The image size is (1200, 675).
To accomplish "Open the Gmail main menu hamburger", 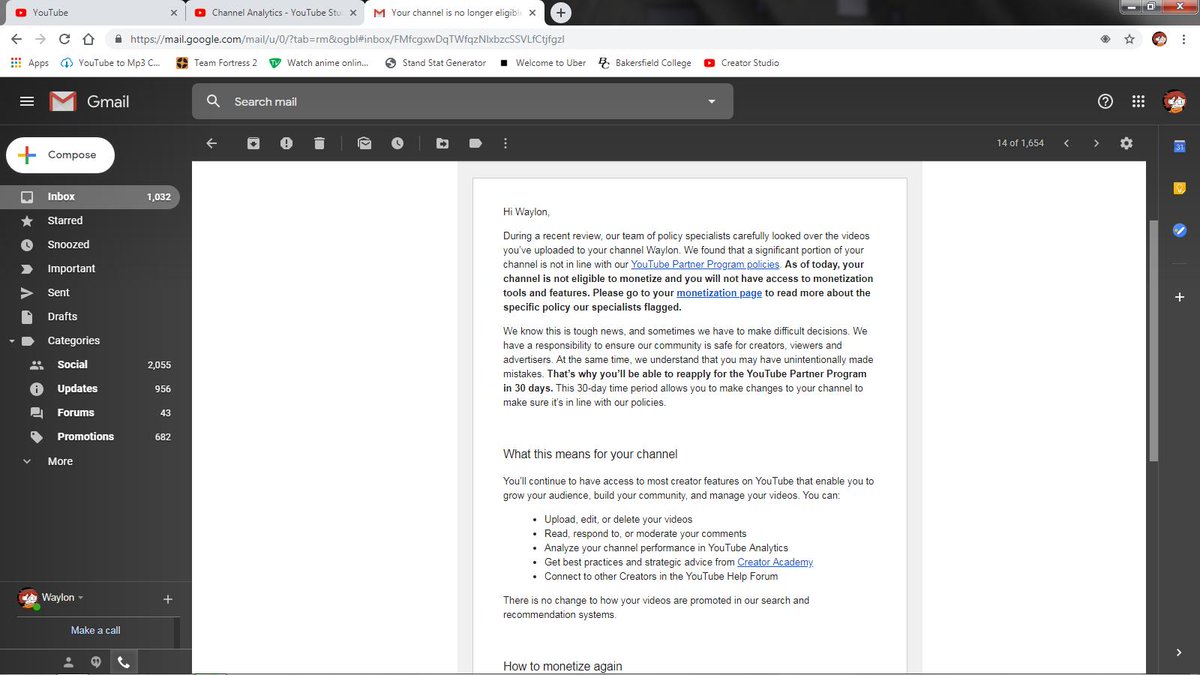I will click(27, 101).
